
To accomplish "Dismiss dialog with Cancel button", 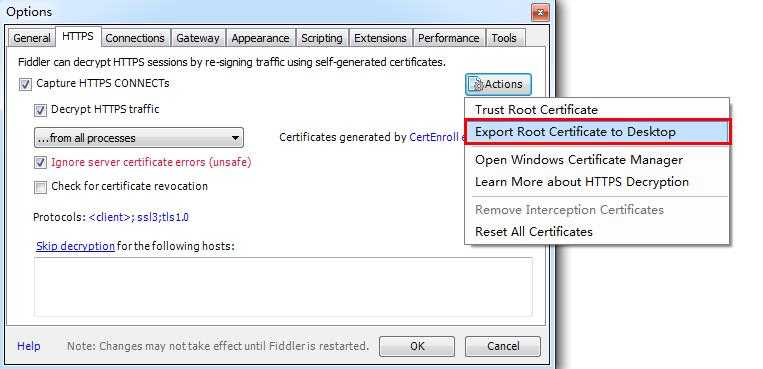I will pos(503,346).
